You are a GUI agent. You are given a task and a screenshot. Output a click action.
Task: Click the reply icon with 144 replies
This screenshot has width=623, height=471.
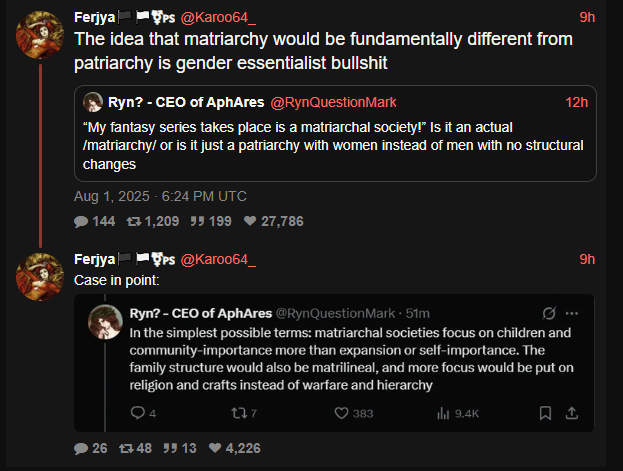[x=81, y=221]
